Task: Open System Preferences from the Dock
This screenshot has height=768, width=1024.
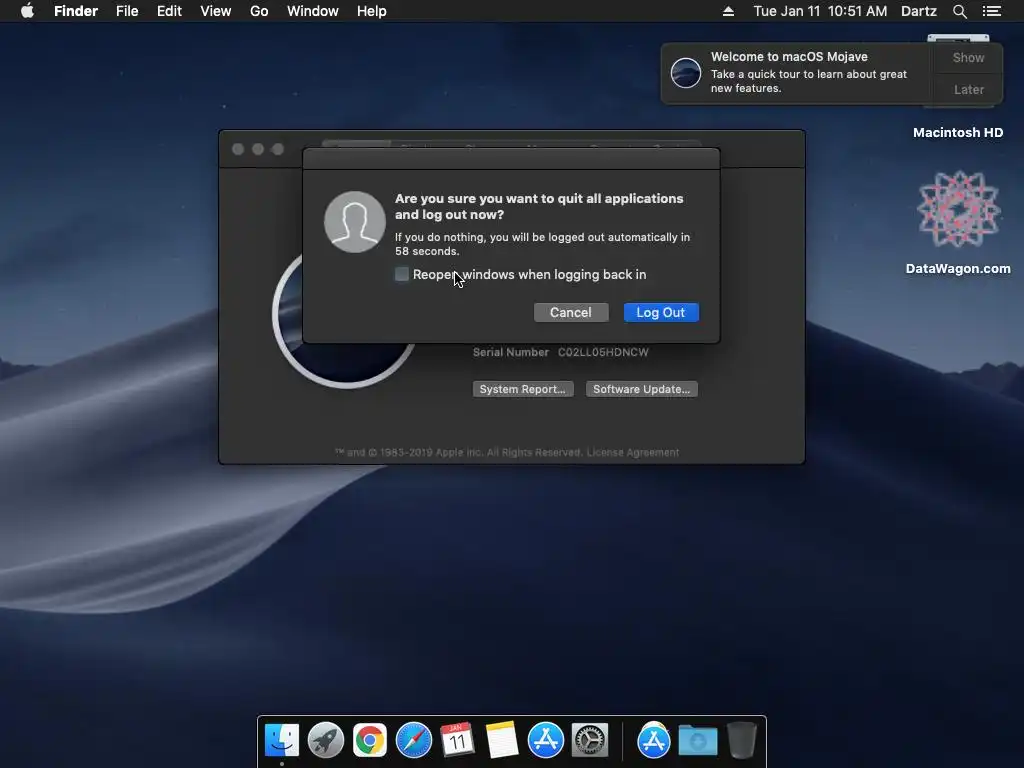Action: 590,741
